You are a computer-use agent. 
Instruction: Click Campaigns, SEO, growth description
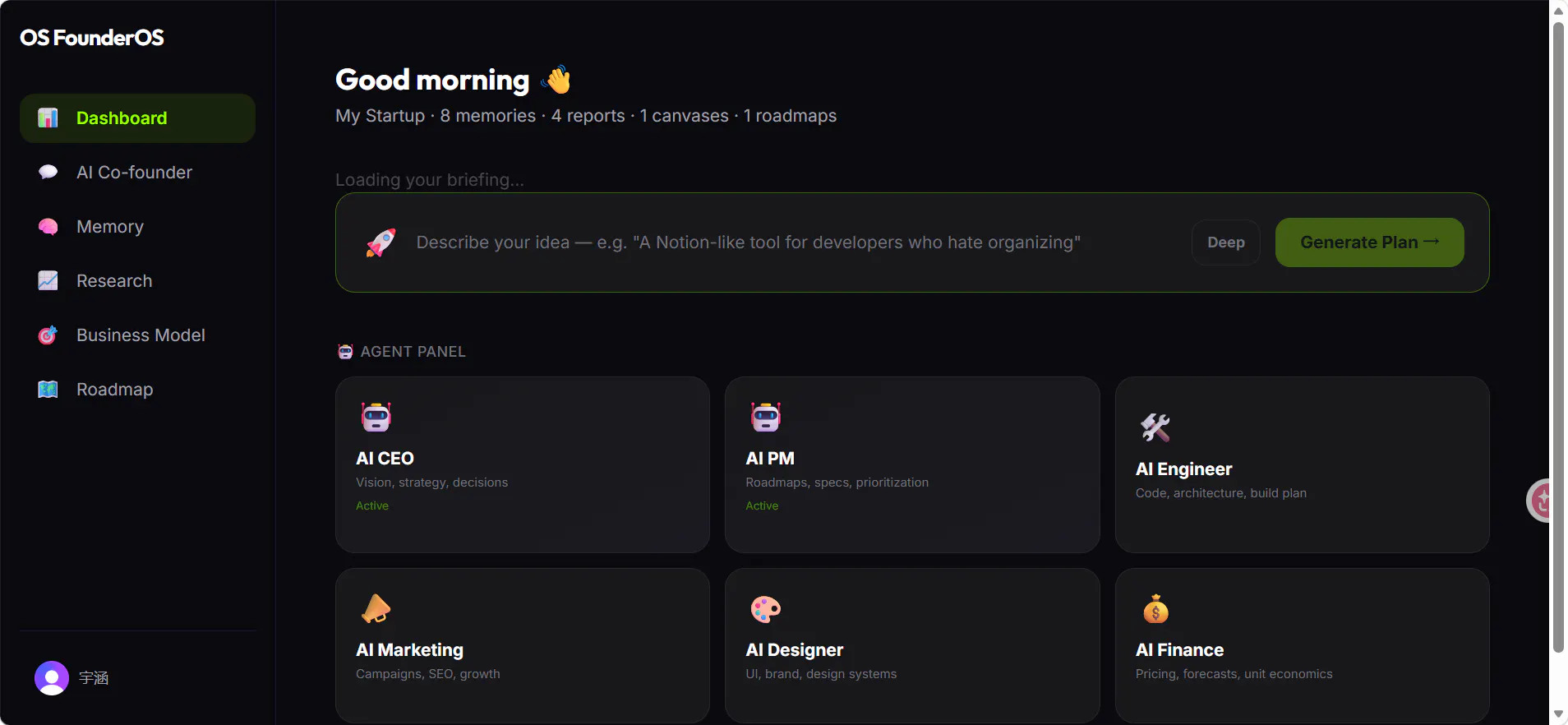tap(427, 674)
